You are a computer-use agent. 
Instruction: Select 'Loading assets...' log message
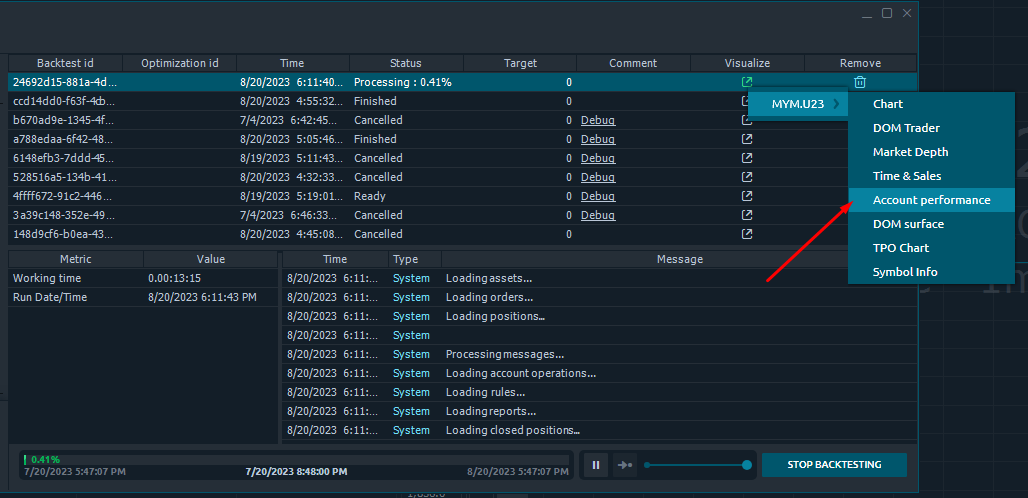click(489, 278)
